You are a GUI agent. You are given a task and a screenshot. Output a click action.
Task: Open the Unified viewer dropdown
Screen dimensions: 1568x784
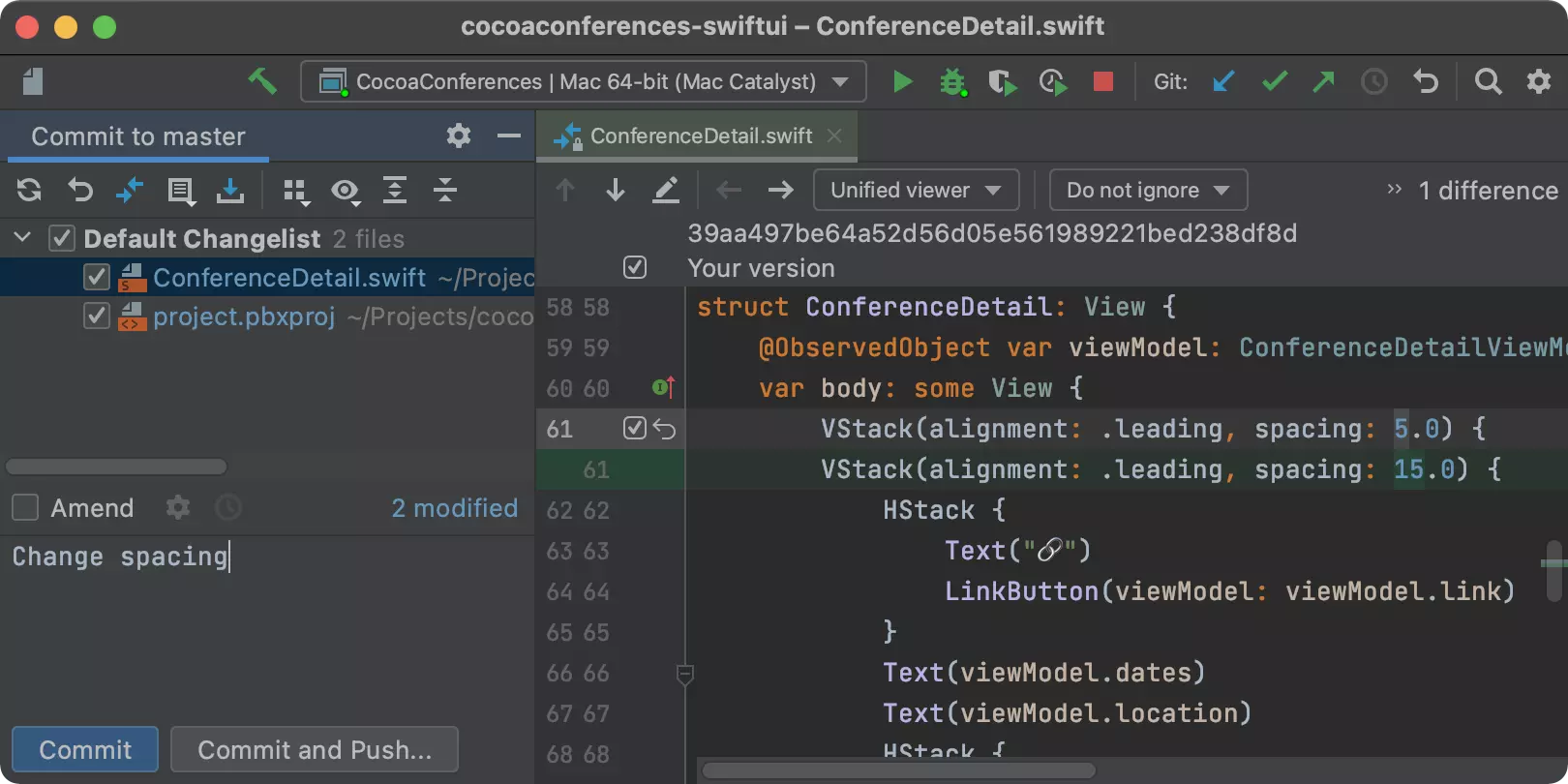point(916,191)
